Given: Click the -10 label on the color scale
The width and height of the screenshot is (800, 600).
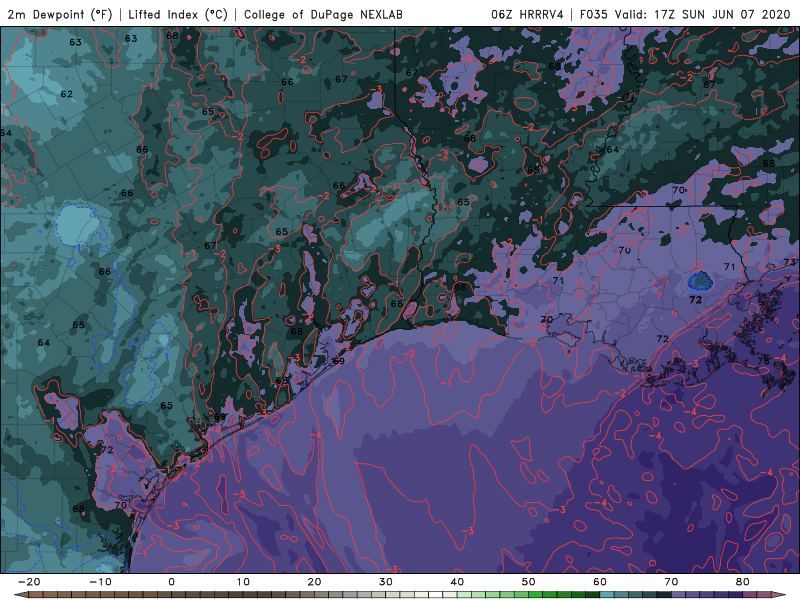Looking at the screenshot, I should [x=100, y=582].
